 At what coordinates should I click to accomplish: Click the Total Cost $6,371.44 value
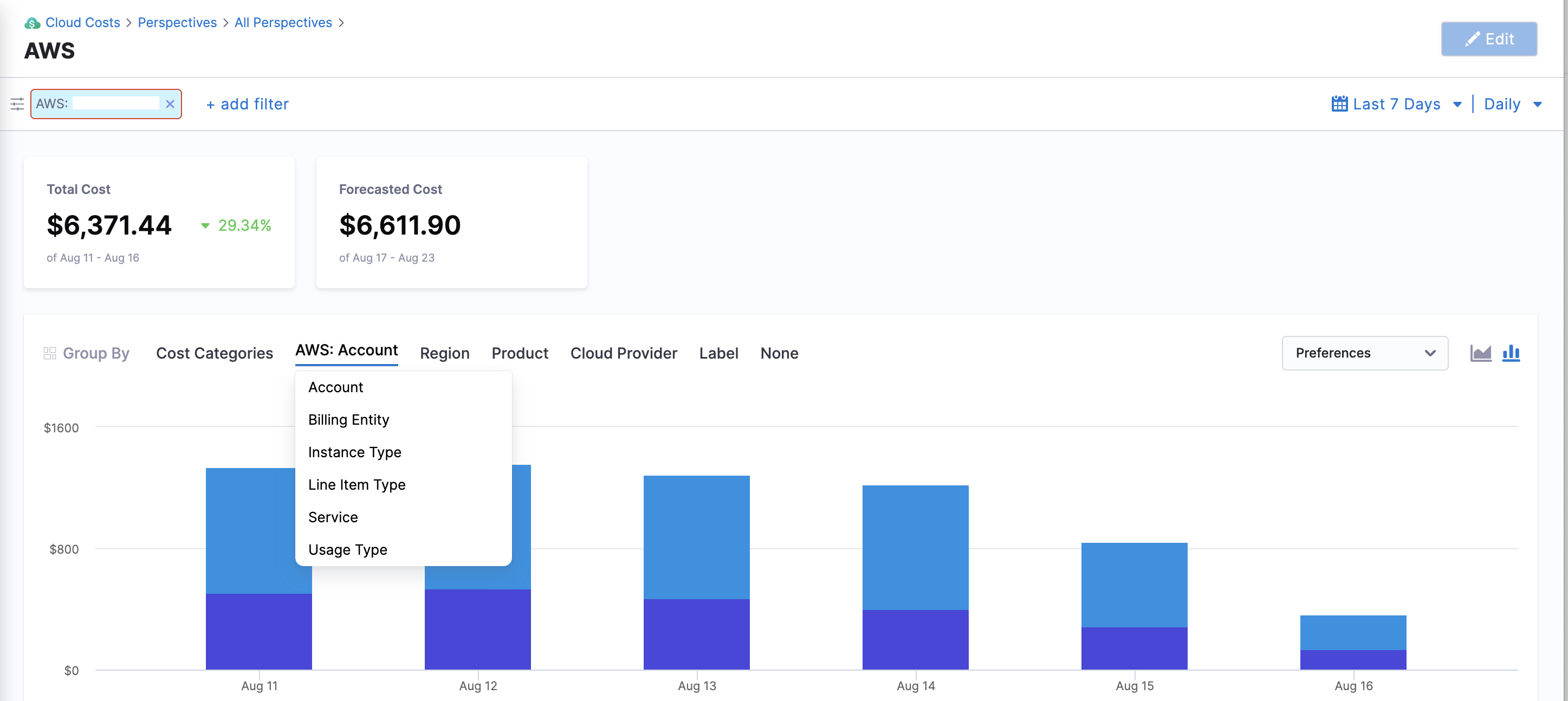[x=109, y=225]
